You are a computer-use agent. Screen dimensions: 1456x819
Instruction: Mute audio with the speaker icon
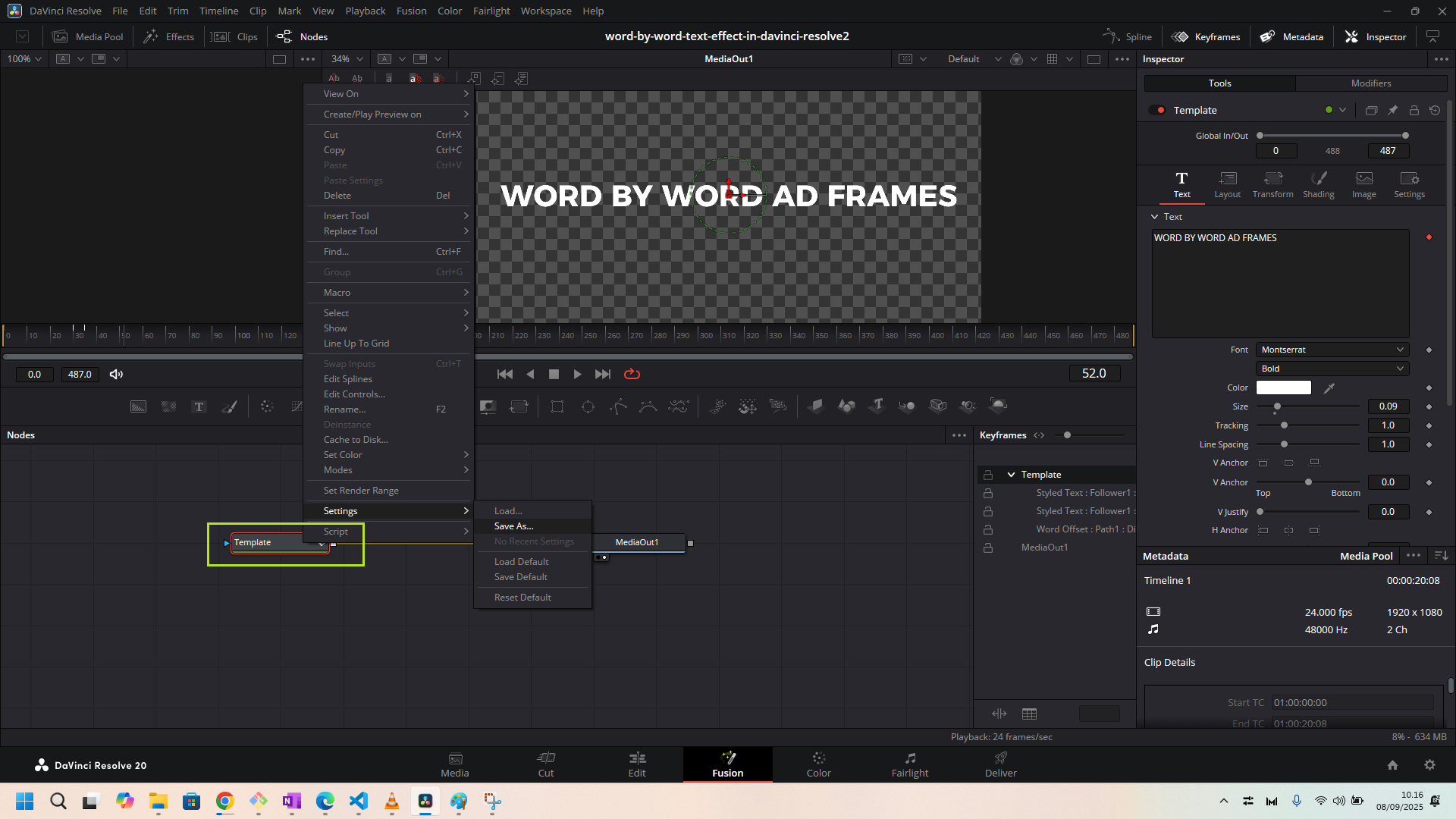(116, 374)
